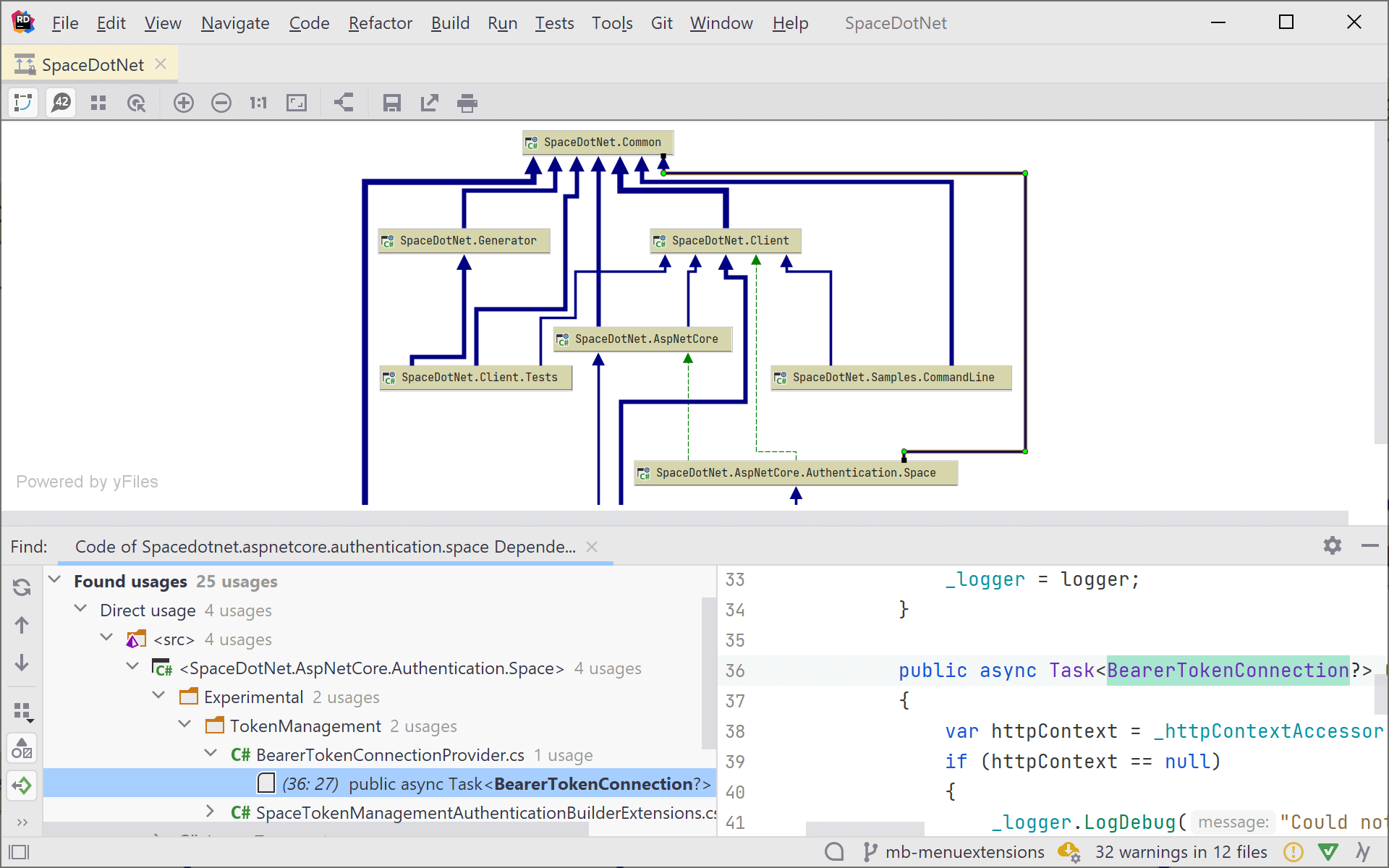1389x868 pixels.
Task: Collapse the Experimental folder node
Action: coord(159,696)
